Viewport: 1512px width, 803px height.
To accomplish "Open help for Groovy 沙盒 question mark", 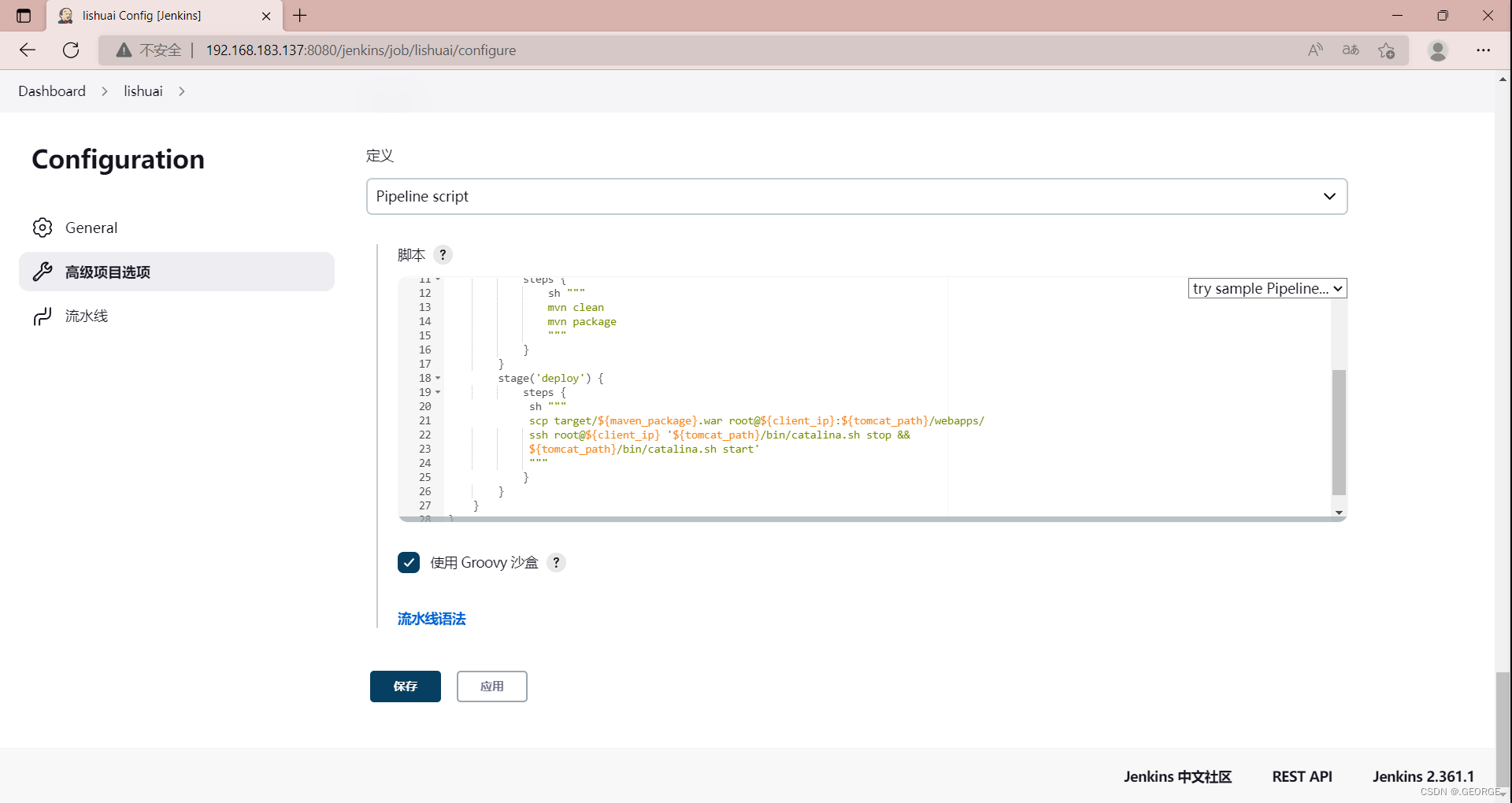I will tap(556, 562).
